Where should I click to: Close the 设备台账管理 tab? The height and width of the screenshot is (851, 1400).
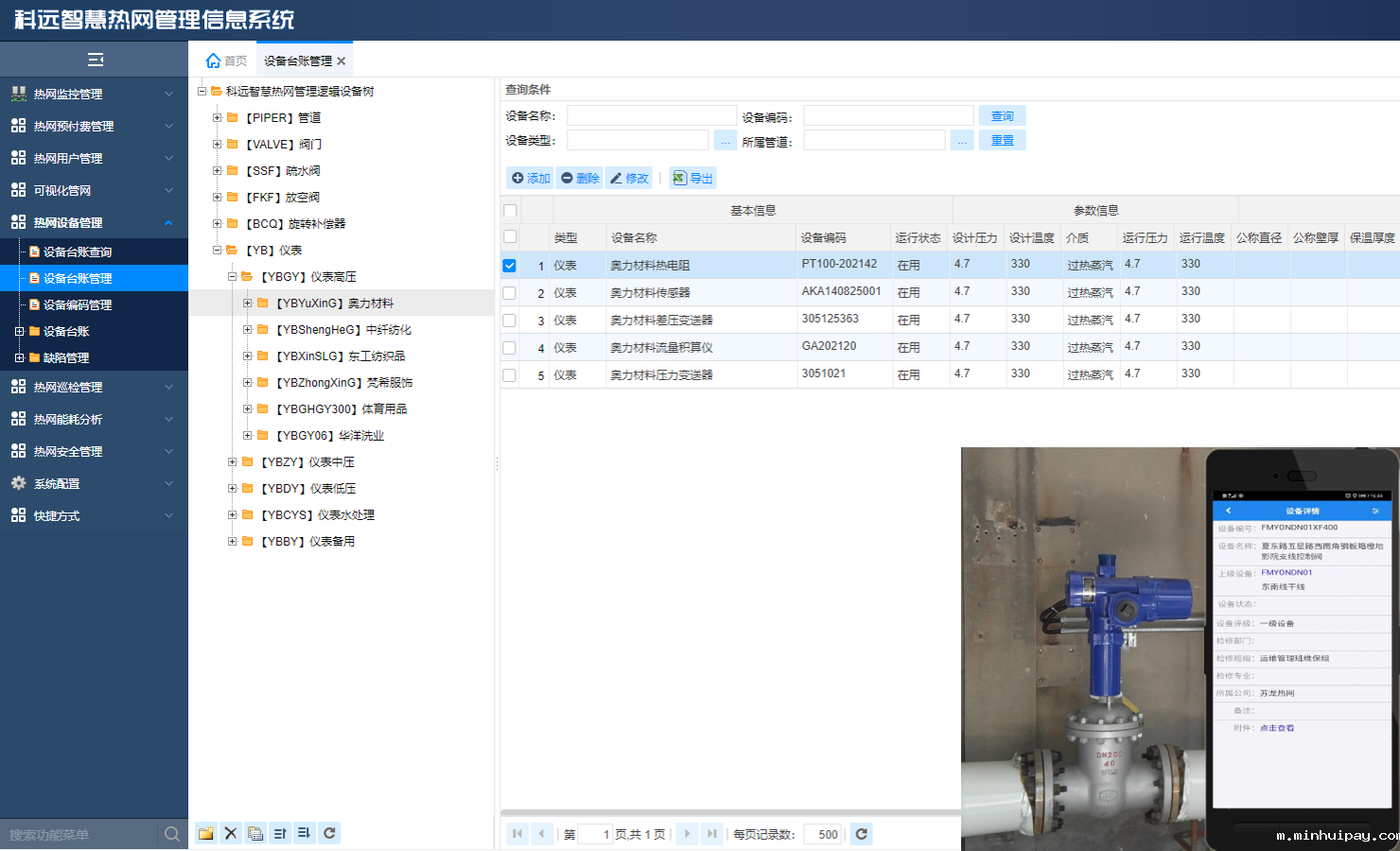point(341,61)
